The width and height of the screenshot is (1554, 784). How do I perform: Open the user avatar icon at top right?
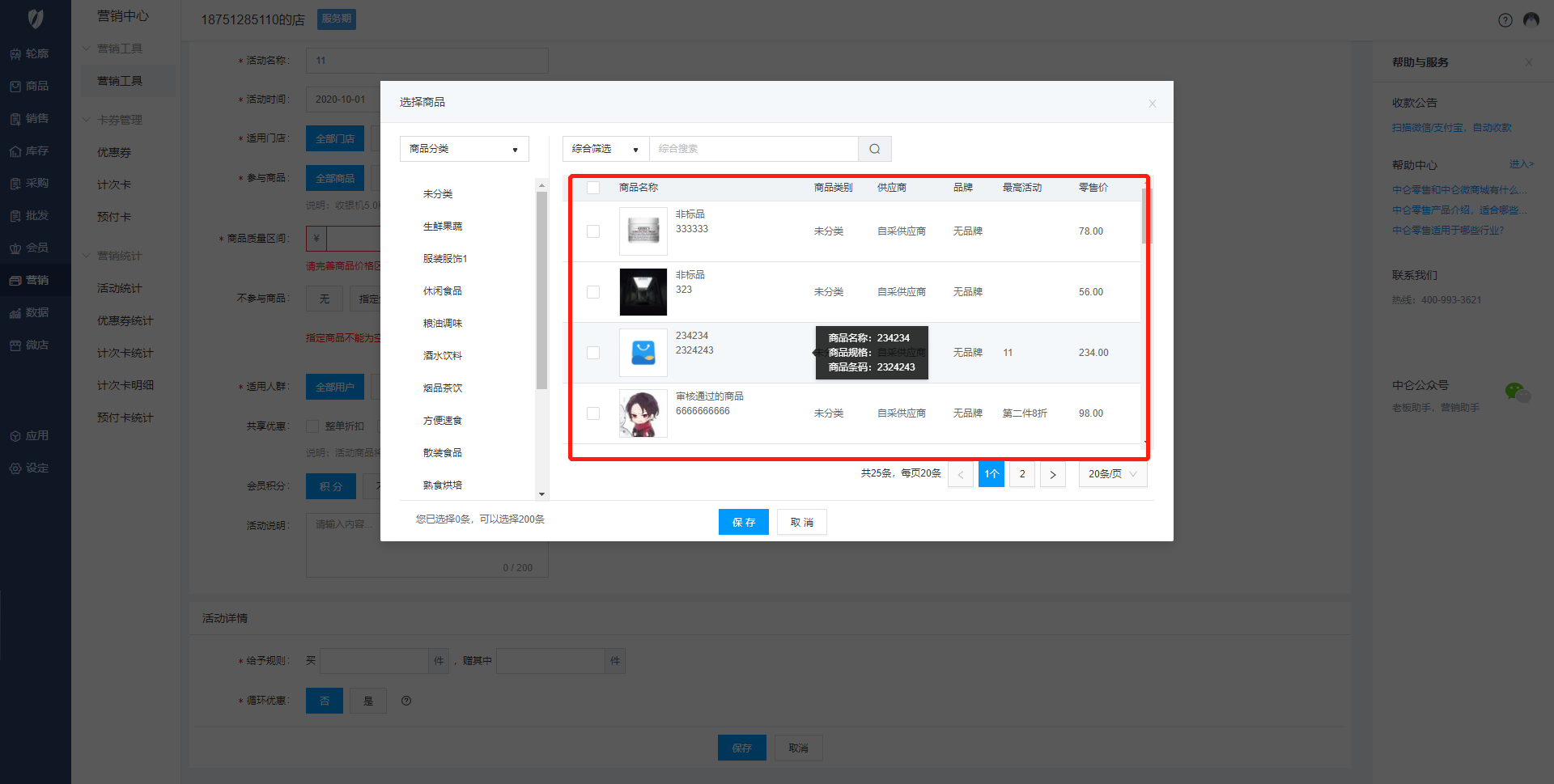tap(1531, 20)
